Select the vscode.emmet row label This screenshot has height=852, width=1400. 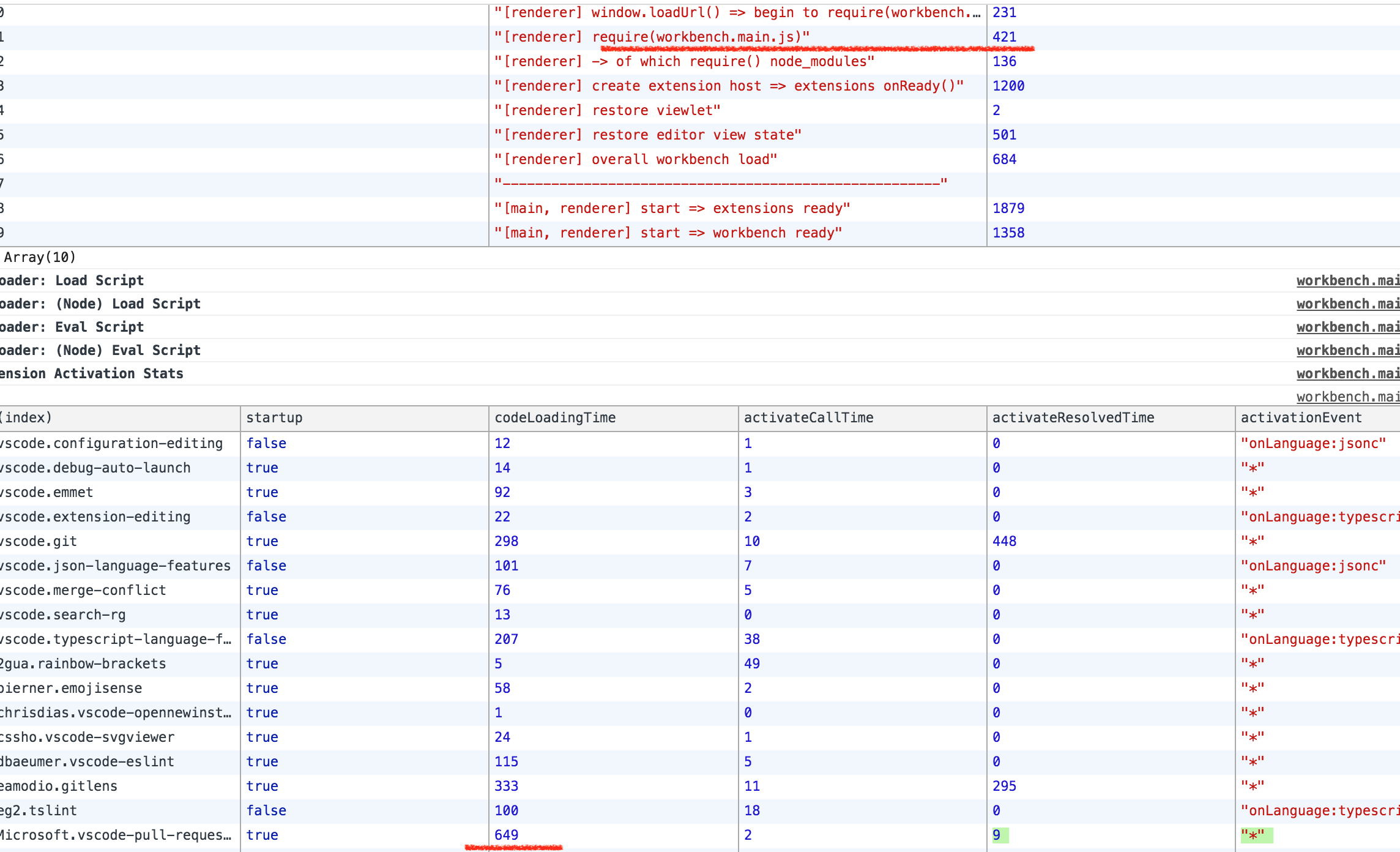click(47, 493)
